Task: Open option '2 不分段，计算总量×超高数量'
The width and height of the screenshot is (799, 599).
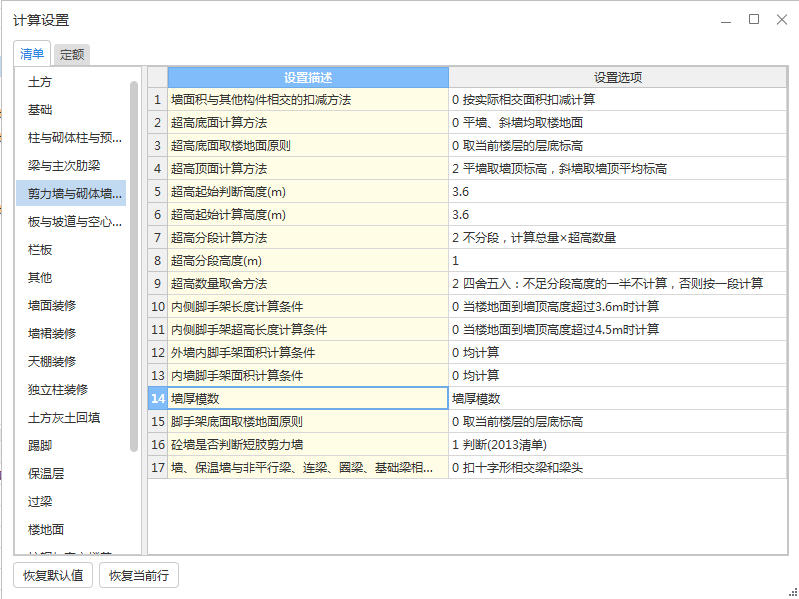Action: click(x=618, y=238)
